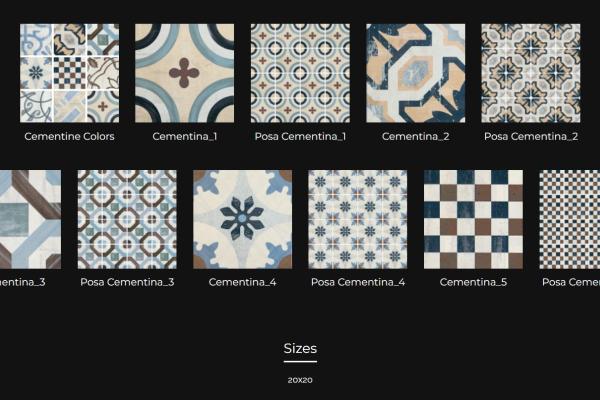Image resolution: width=600 pixels, height=400 pixels.
Task: Click the "Cementina_1" caption text
Action: (184, 136)
